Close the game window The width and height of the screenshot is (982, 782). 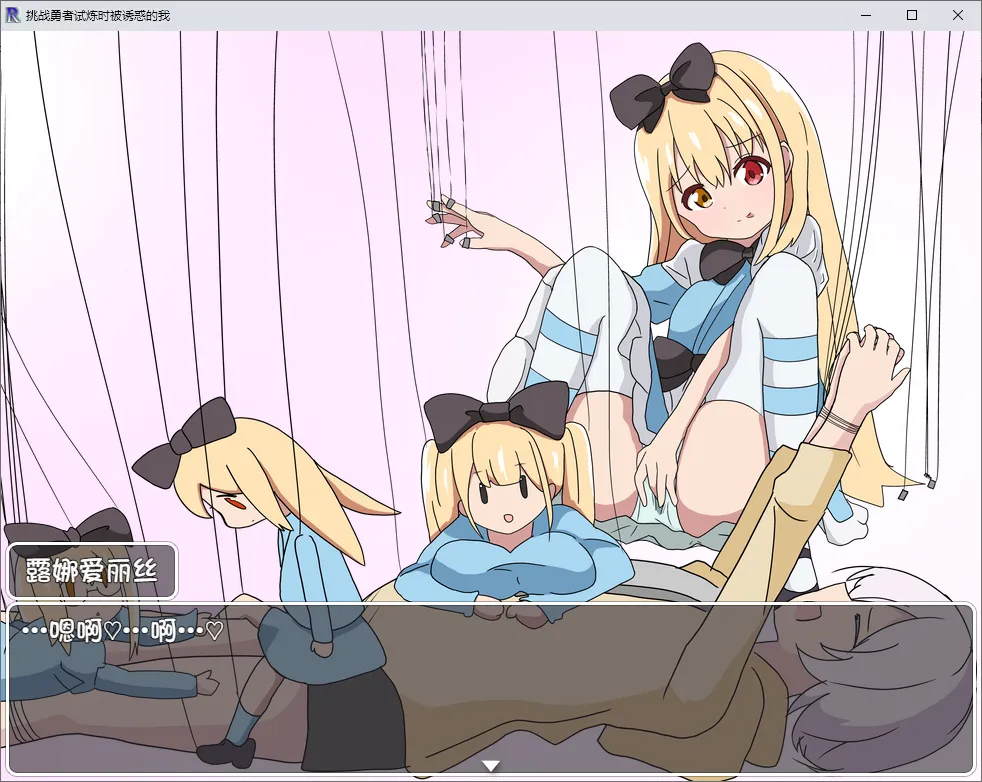tap(958, 15)
